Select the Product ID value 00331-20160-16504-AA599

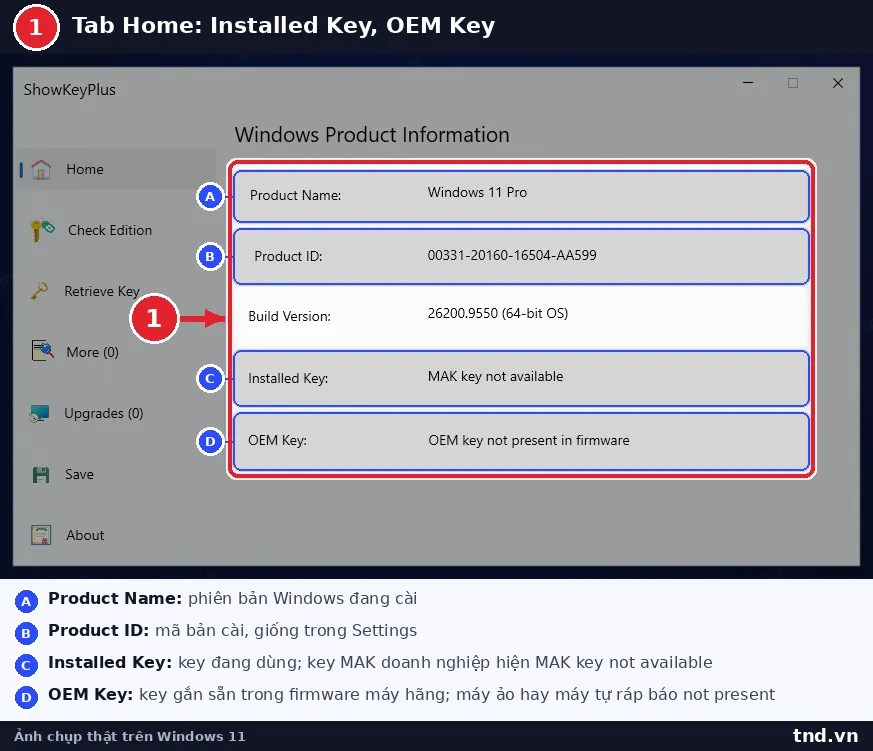pos(512,255)
